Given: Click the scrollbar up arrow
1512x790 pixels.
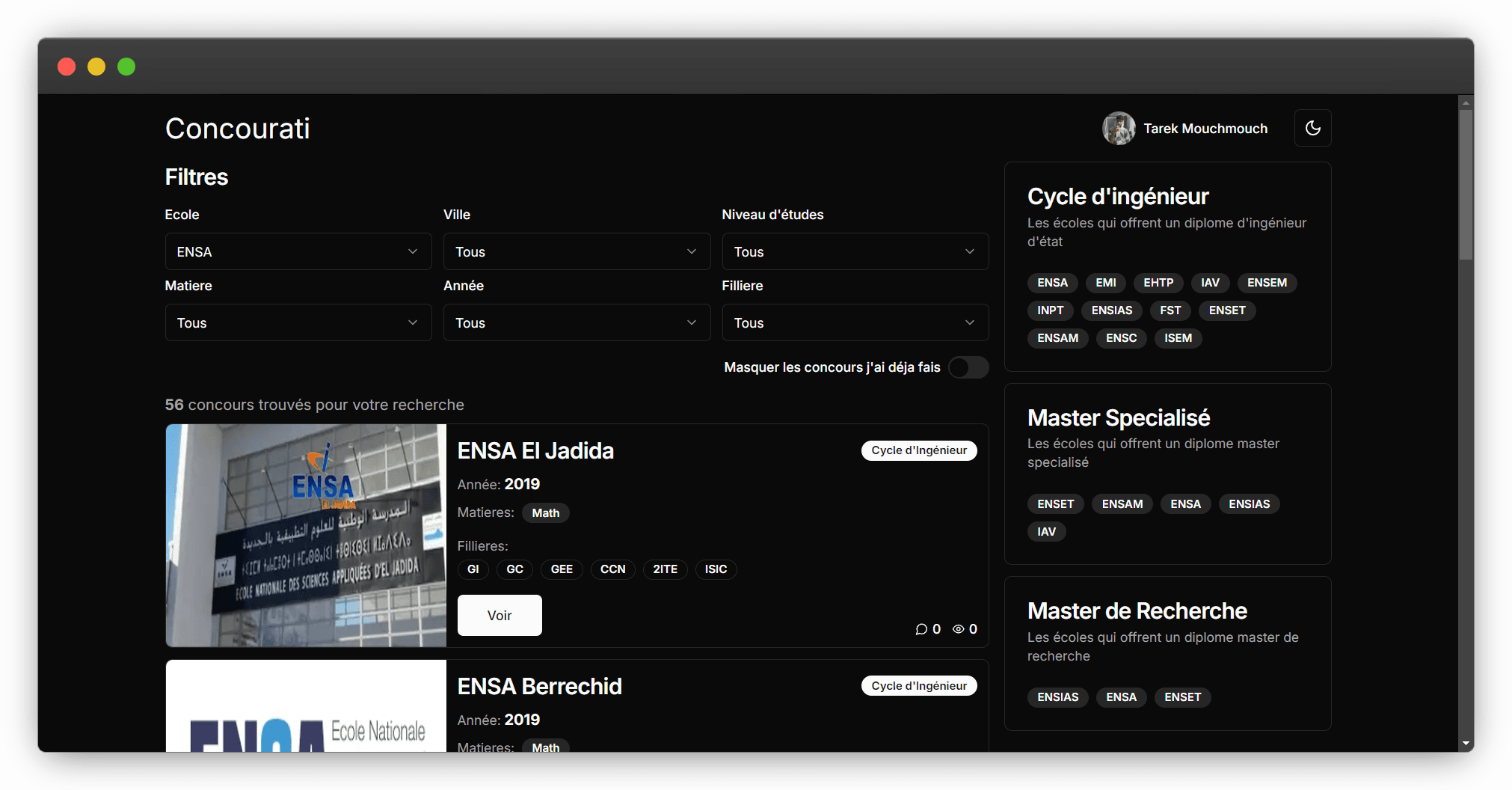Looking at the screenshot, I should coord(1466,102).
